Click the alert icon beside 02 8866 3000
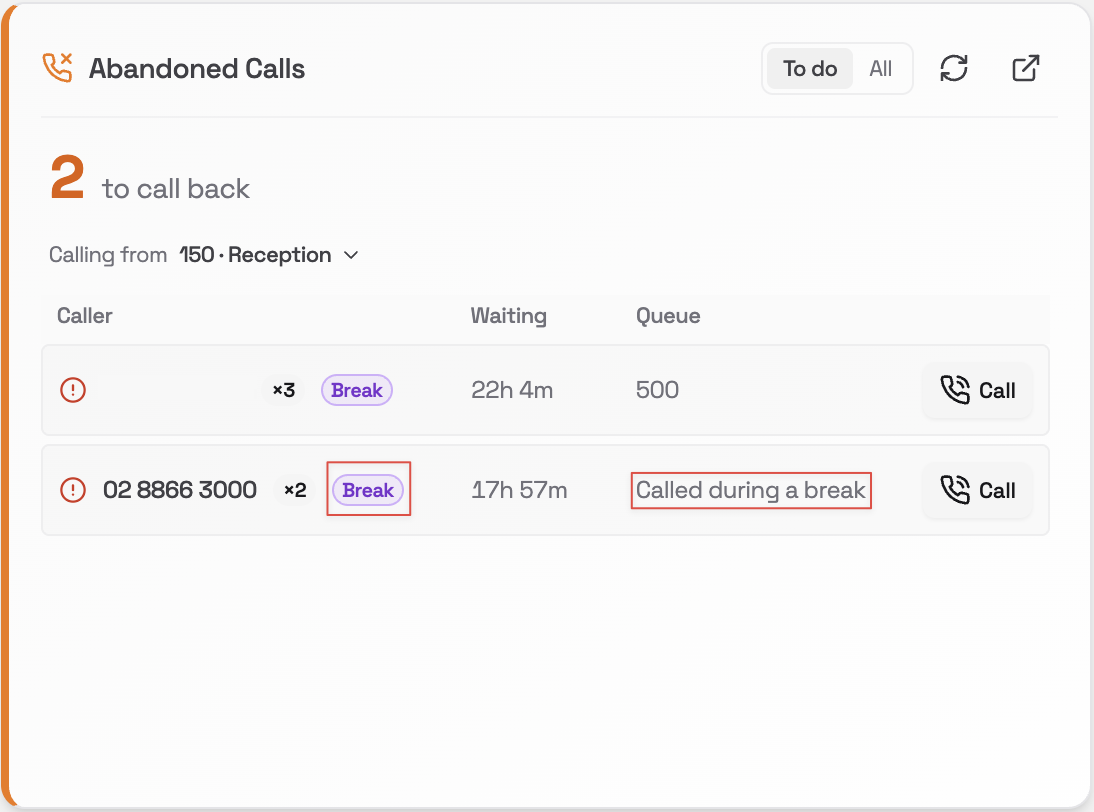Image resolution: width=1094 pixels, height=812 pixels. [73, 490]
